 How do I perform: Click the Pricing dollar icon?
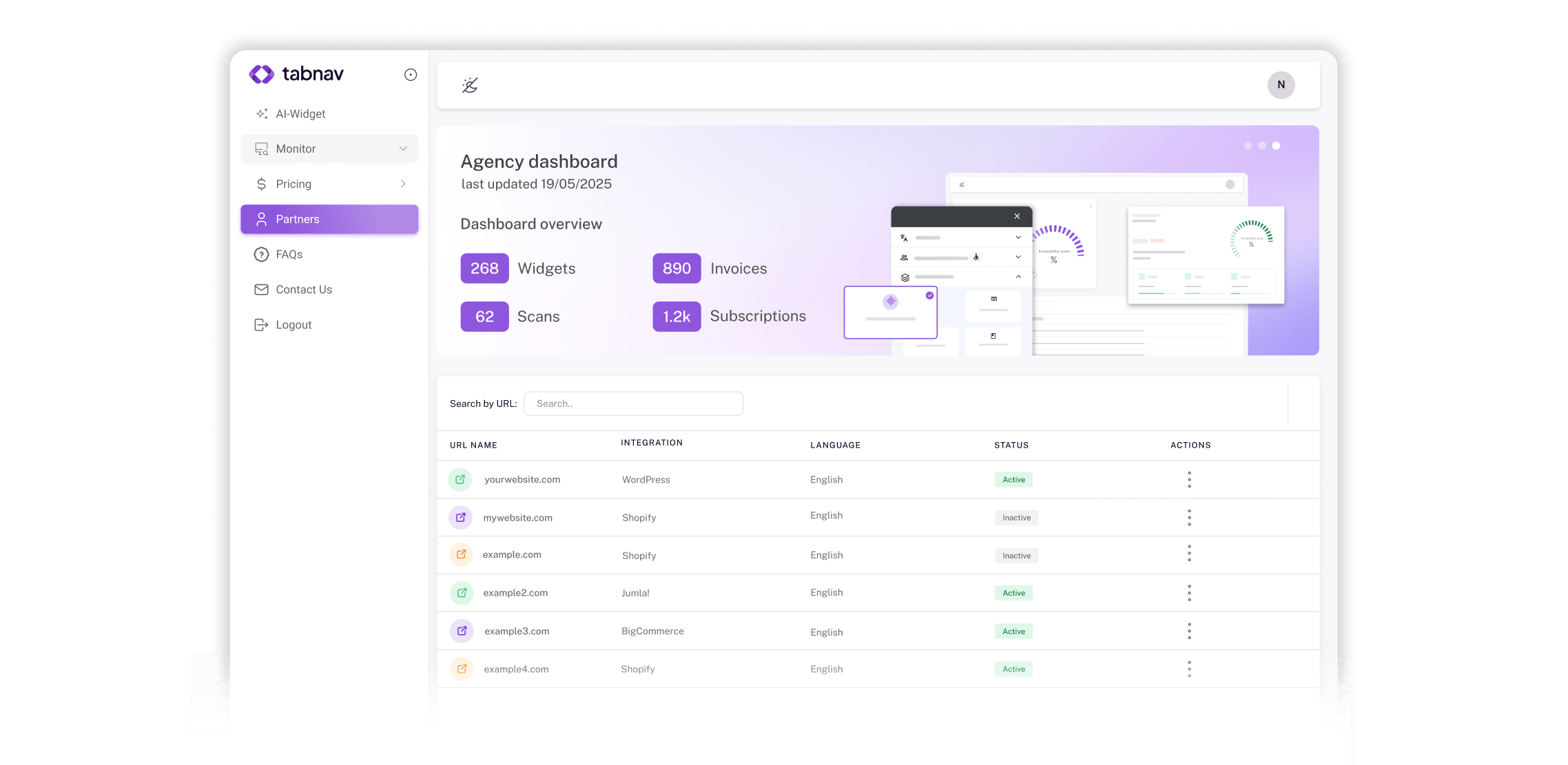coord(261,184)
